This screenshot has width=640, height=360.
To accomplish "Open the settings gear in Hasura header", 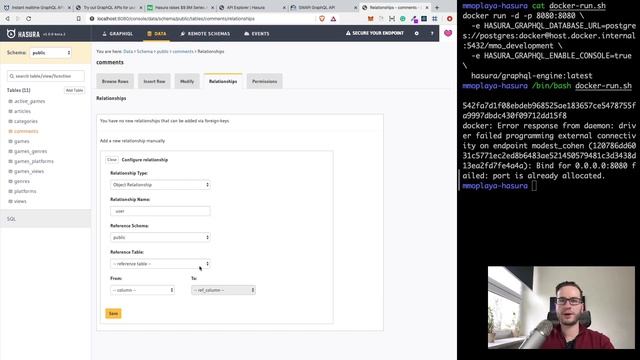I will pyautogui.click(x=416, y=33).
